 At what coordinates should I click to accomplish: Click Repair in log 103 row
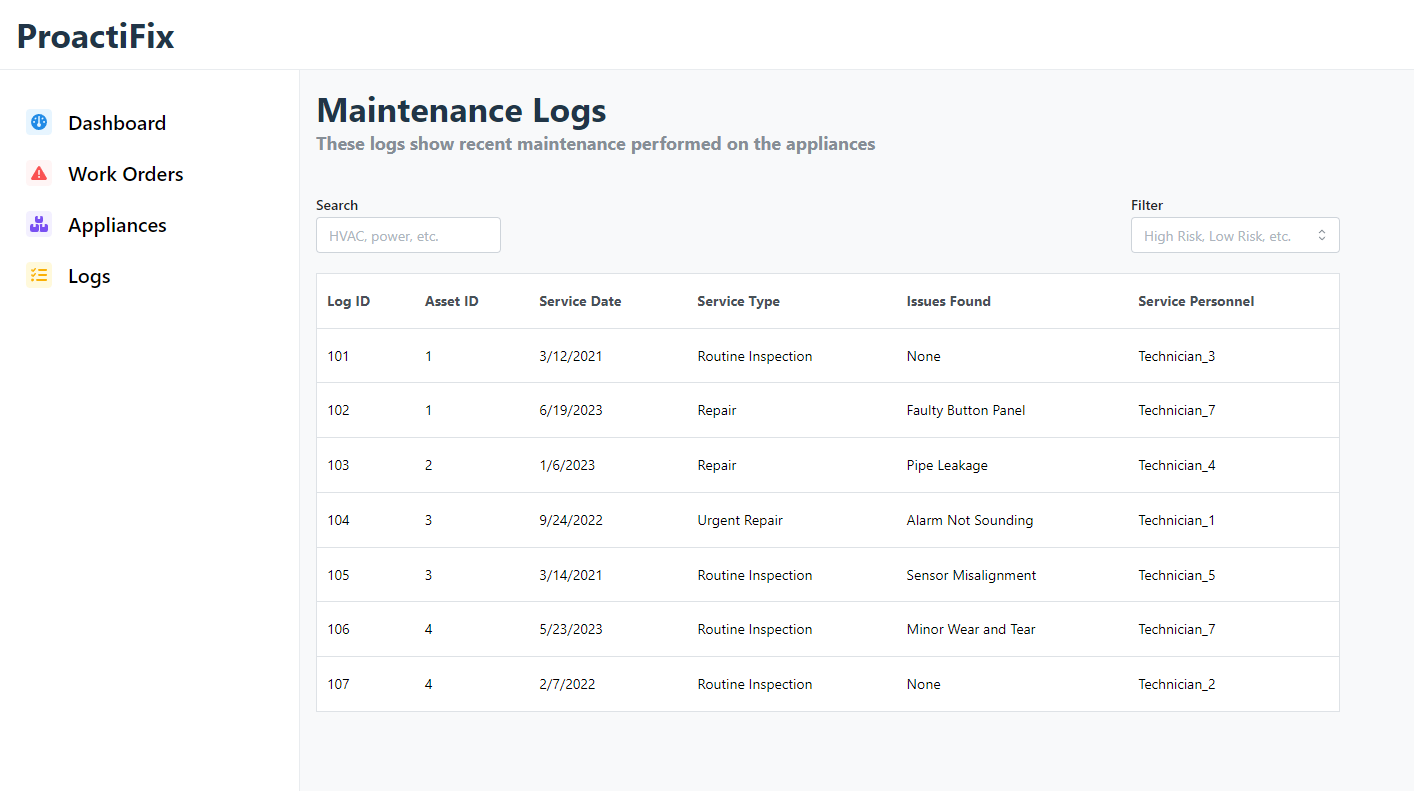click(717, 465)
